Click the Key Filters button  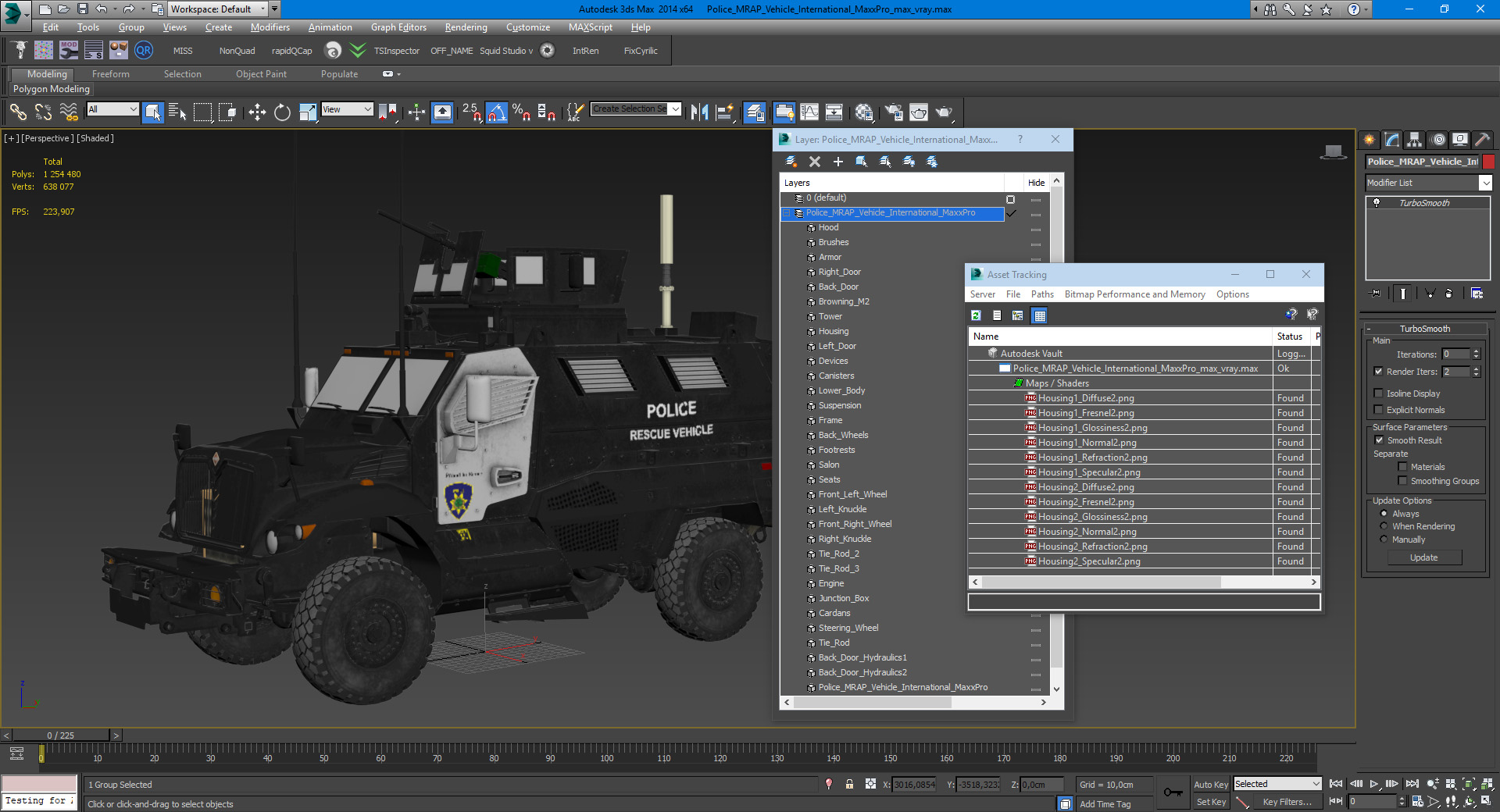tap(1287, 802)
